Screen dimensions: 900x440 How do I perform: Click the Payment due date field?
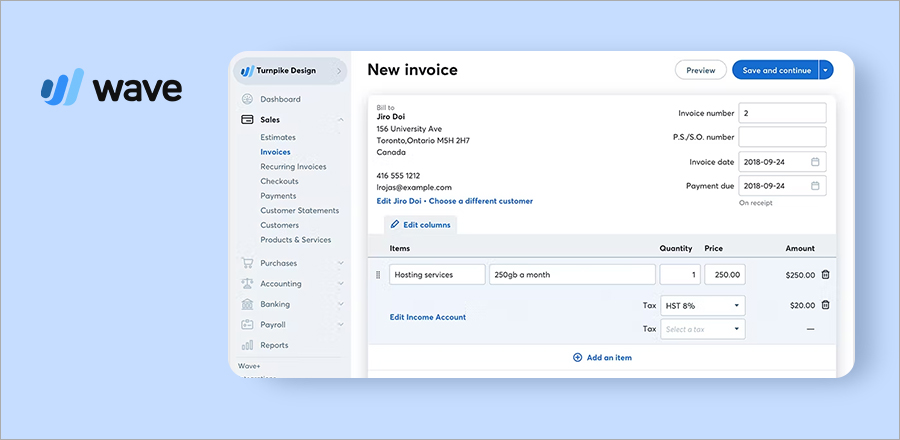782,186
